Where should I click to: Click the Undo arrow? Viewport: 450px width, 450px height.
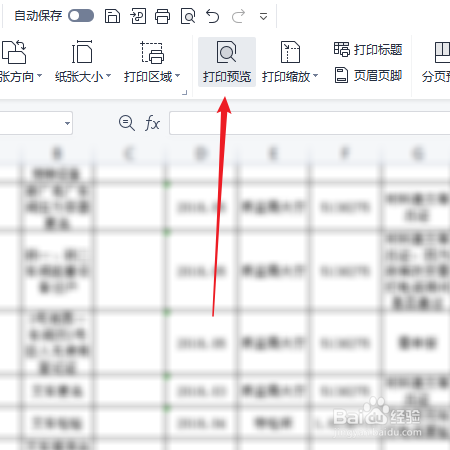coord(213,16)
